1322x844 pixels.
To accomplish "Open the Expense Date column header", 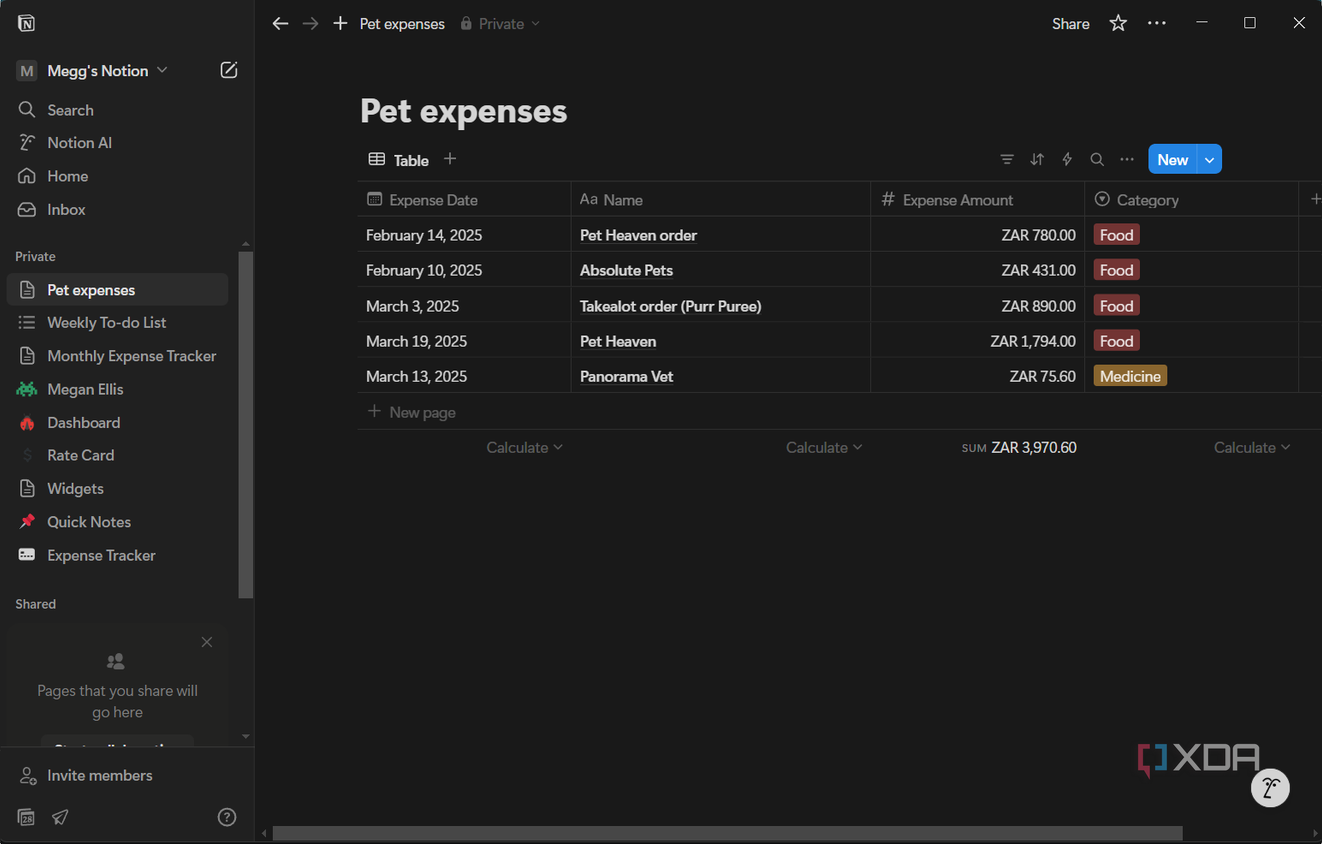I will click(x=464, y=199).
